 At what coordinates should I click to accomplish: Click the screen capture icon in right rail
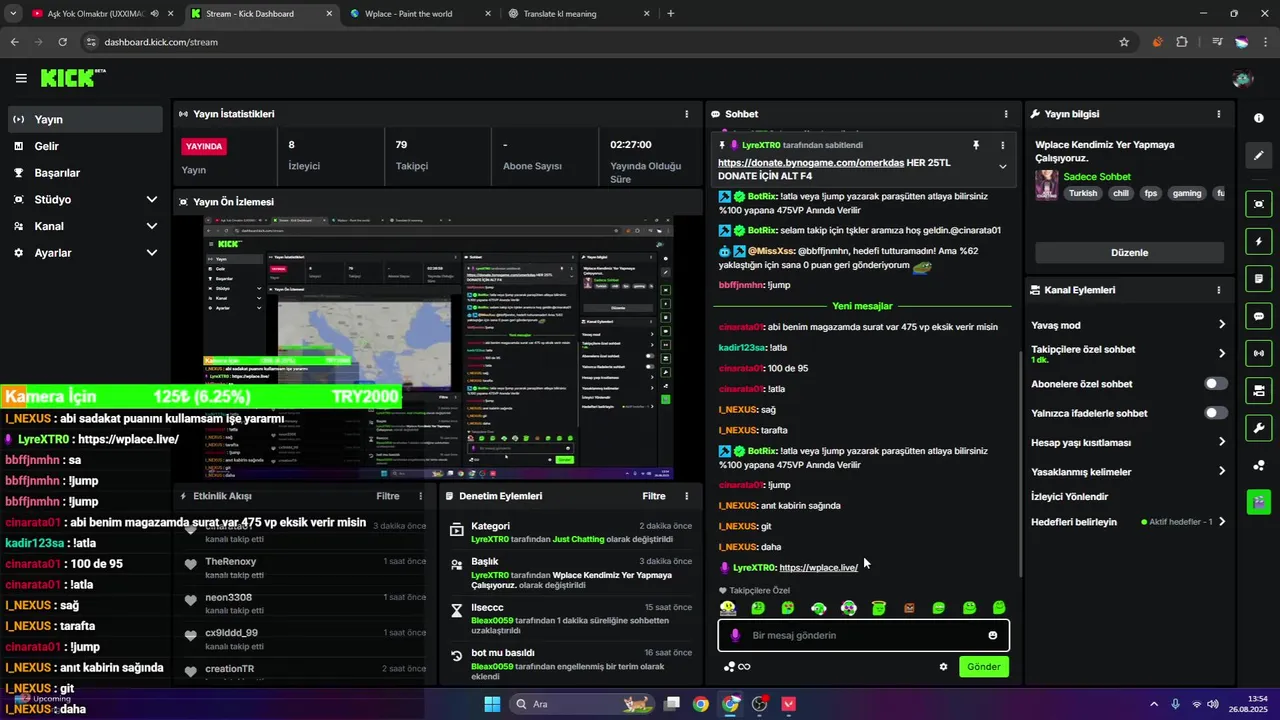pos(1258,204)
